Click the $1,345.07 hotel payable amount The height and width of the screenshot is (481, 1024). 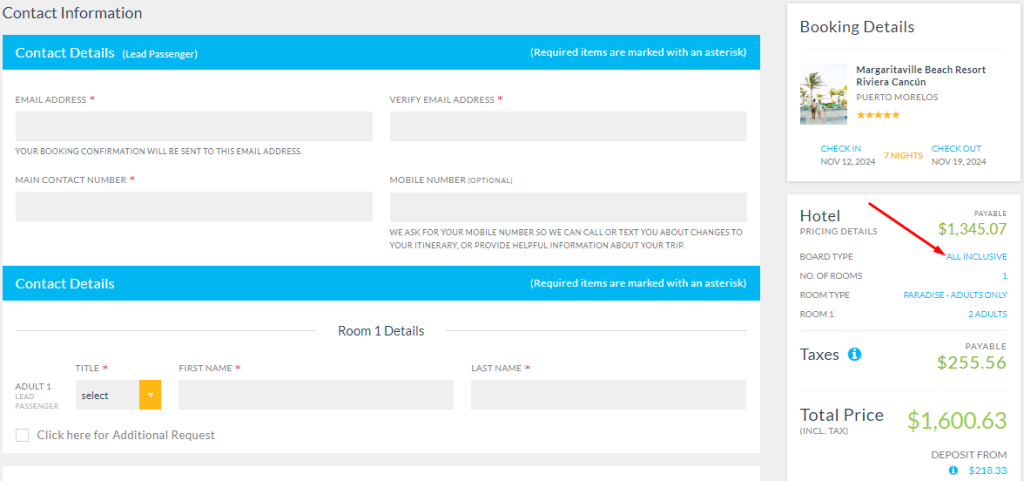tap(972, 228)
